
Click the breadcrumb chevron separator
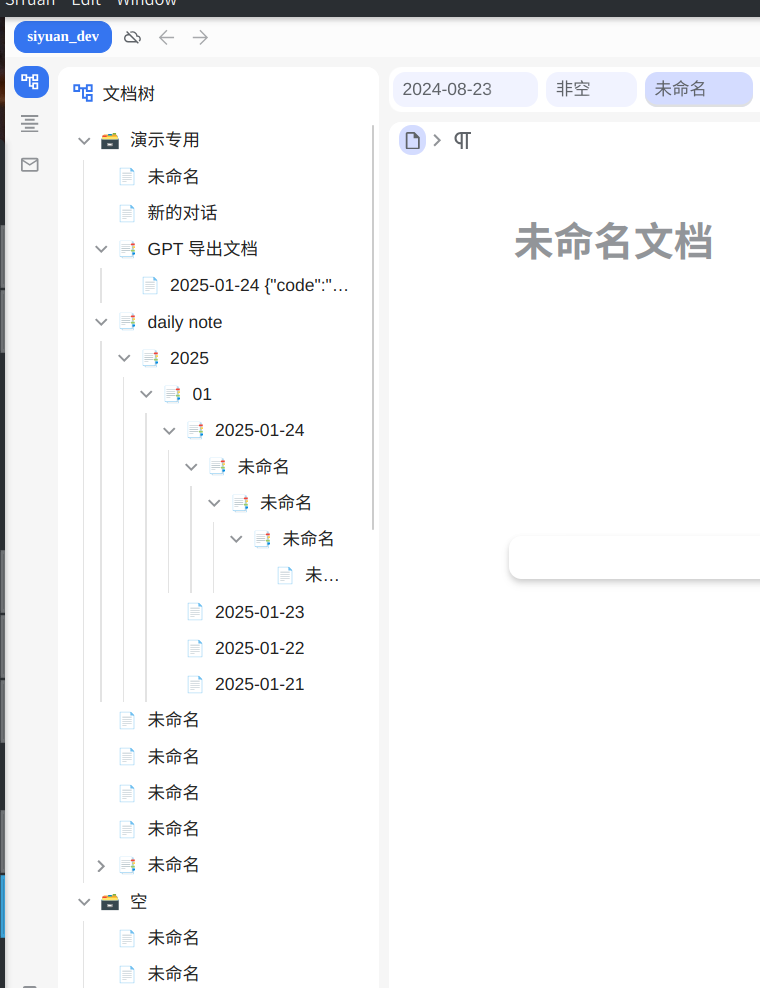[x=437, y=140]
